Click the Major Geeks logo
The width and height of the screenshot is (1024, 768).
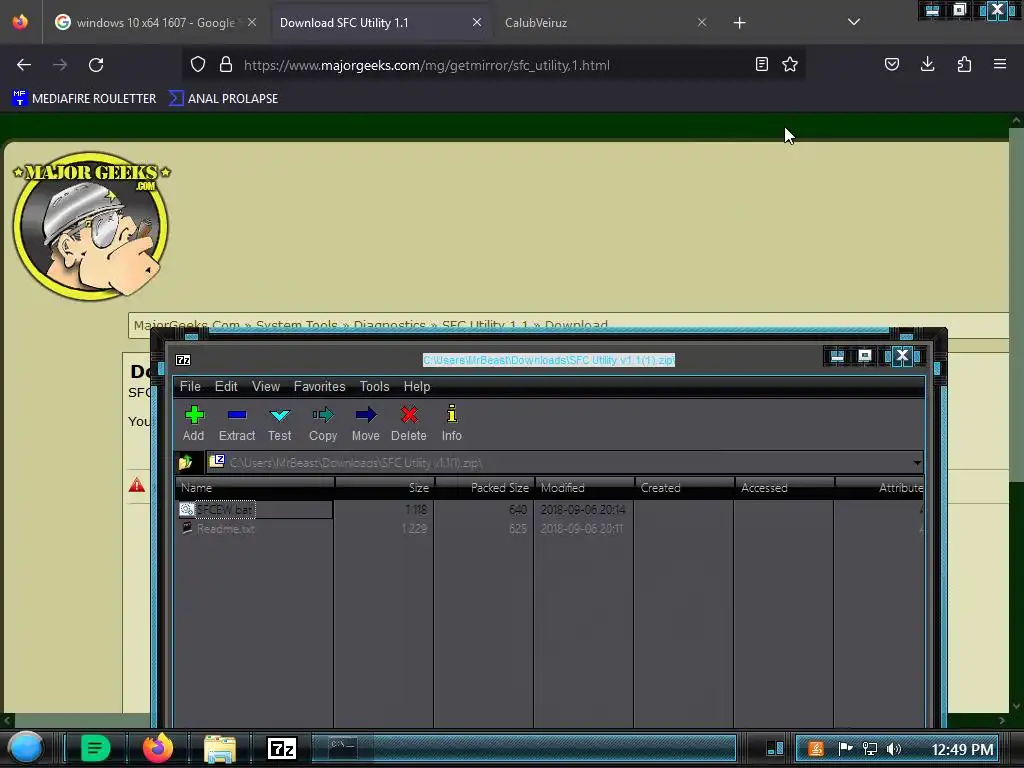point(91,226)
